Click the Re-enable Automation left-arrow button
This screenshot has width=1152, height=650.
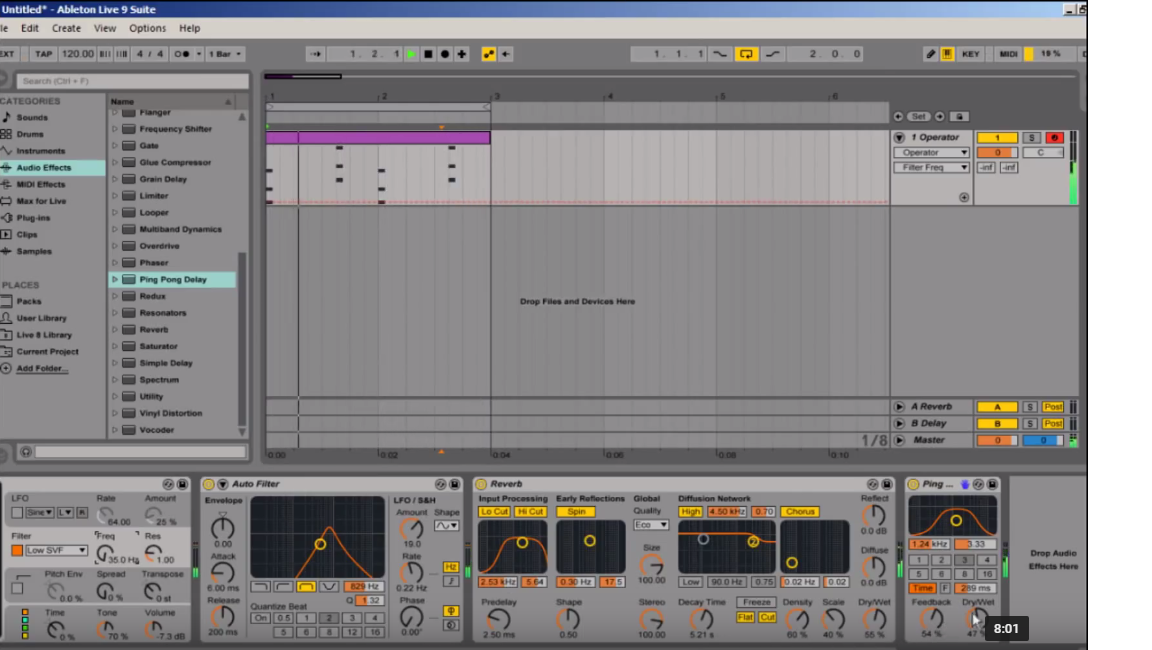coord(505,54)
